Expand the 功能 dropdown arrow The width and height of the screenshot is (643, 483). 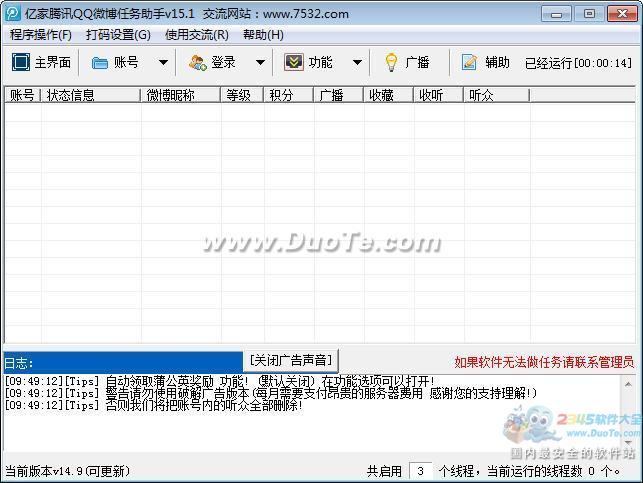point(358,63)
